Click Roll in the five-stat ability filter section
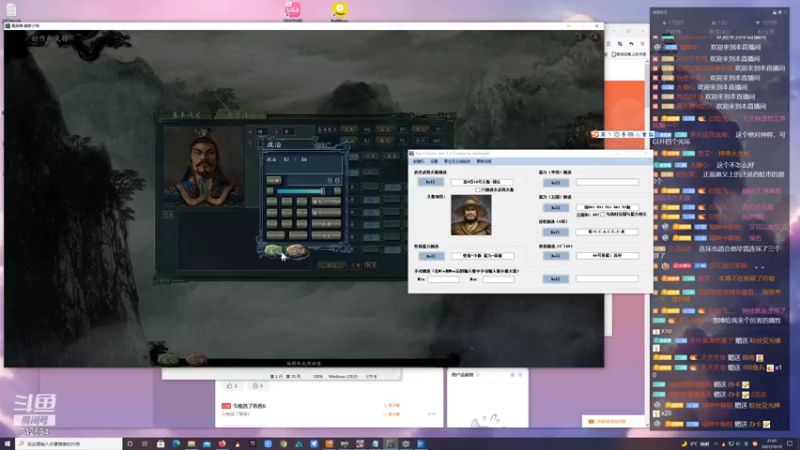Viewport: 800px width, 450px height. tap(556, 208)
